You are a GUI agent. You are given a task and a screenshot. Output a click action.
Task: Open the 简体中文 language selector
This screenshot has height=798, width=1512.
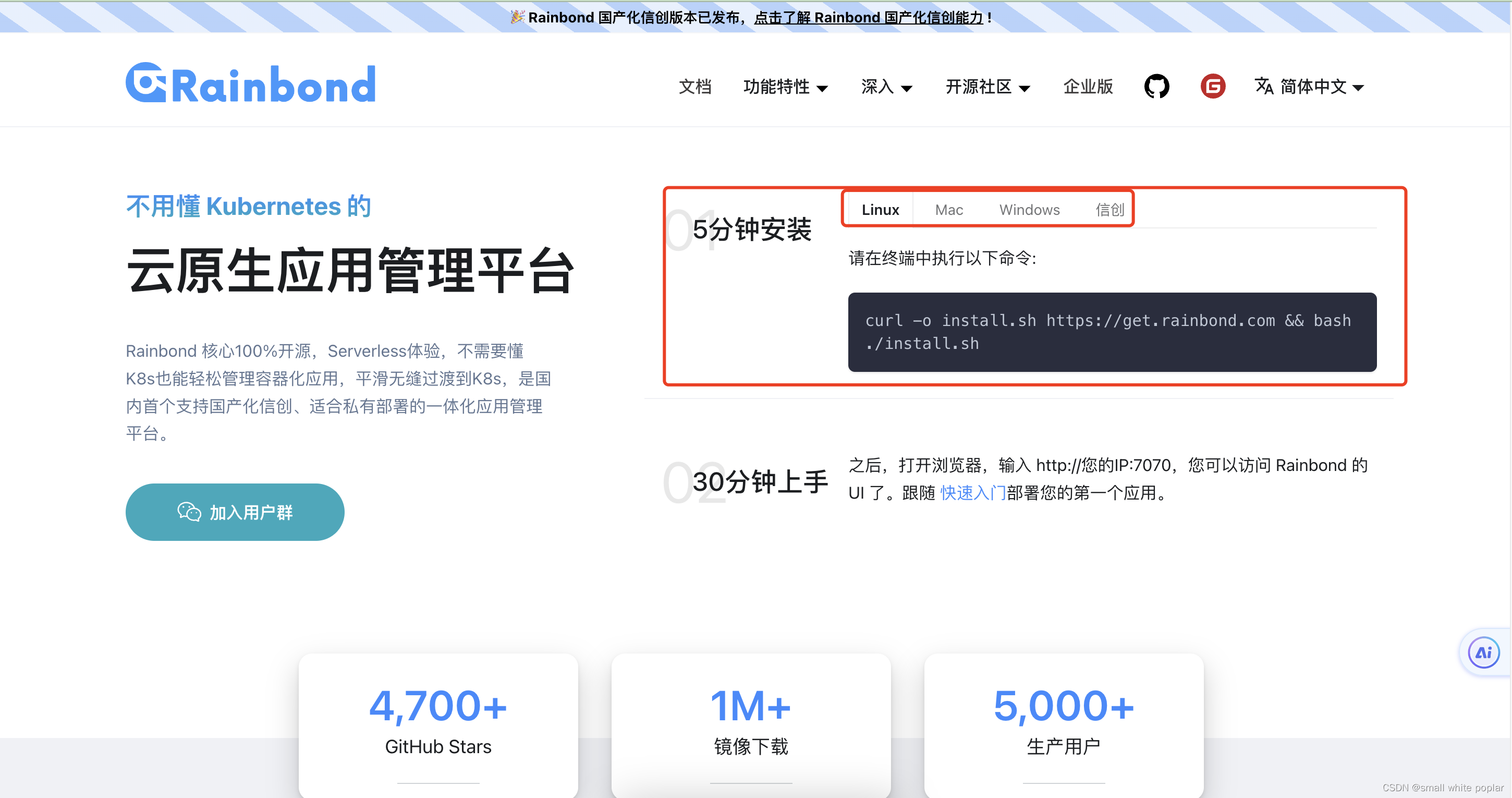[1320, 86]
